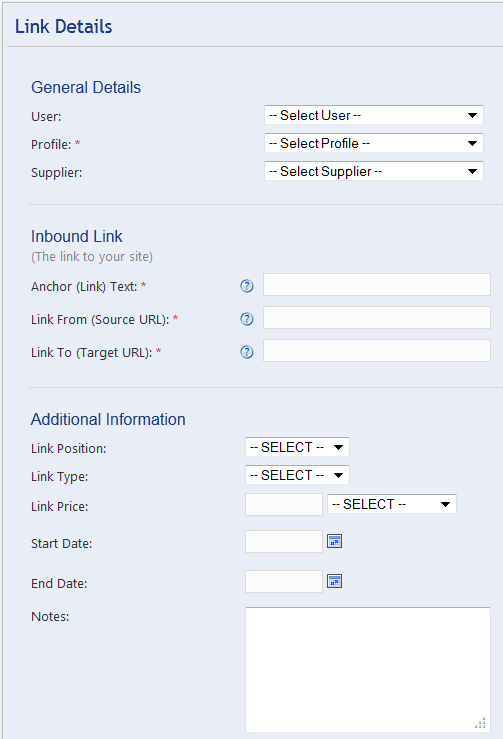
Task: Focus the Link Price amount field
Action: [x=284, y=505]
